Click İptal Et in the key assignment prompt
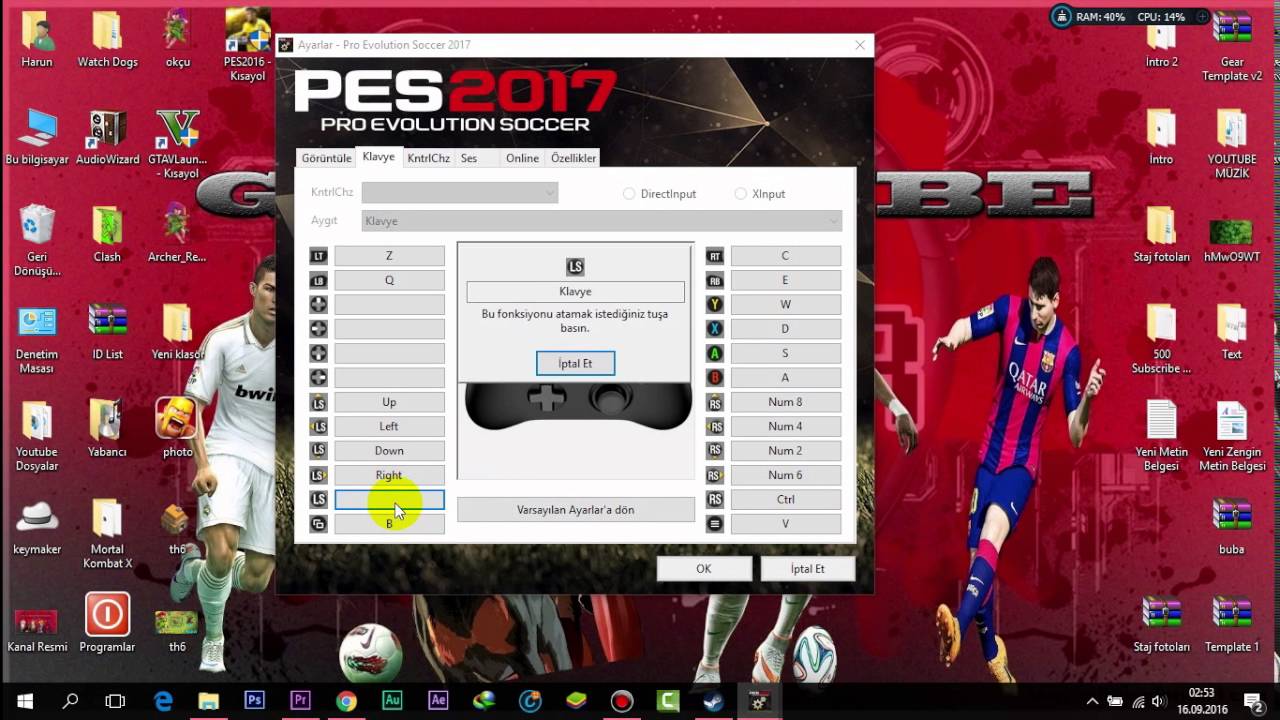Image resolution: width=1280 pixels, height=720 pixels. click(575, 363)
